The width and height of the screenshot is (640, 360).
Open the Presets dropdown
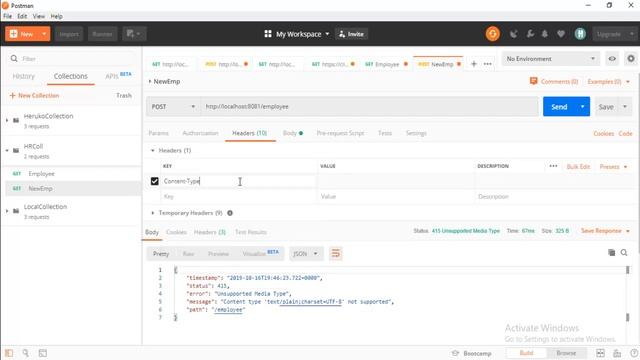click(613, 167)
